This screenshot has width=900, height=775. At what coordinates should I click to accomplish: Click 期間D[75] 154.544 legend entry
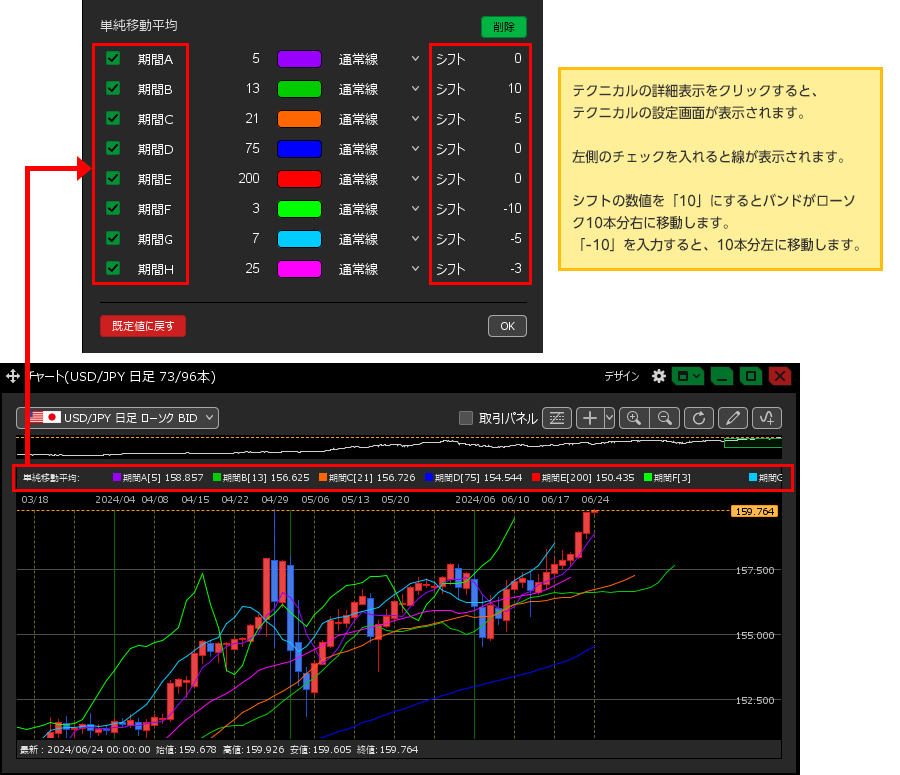(474, 478)
